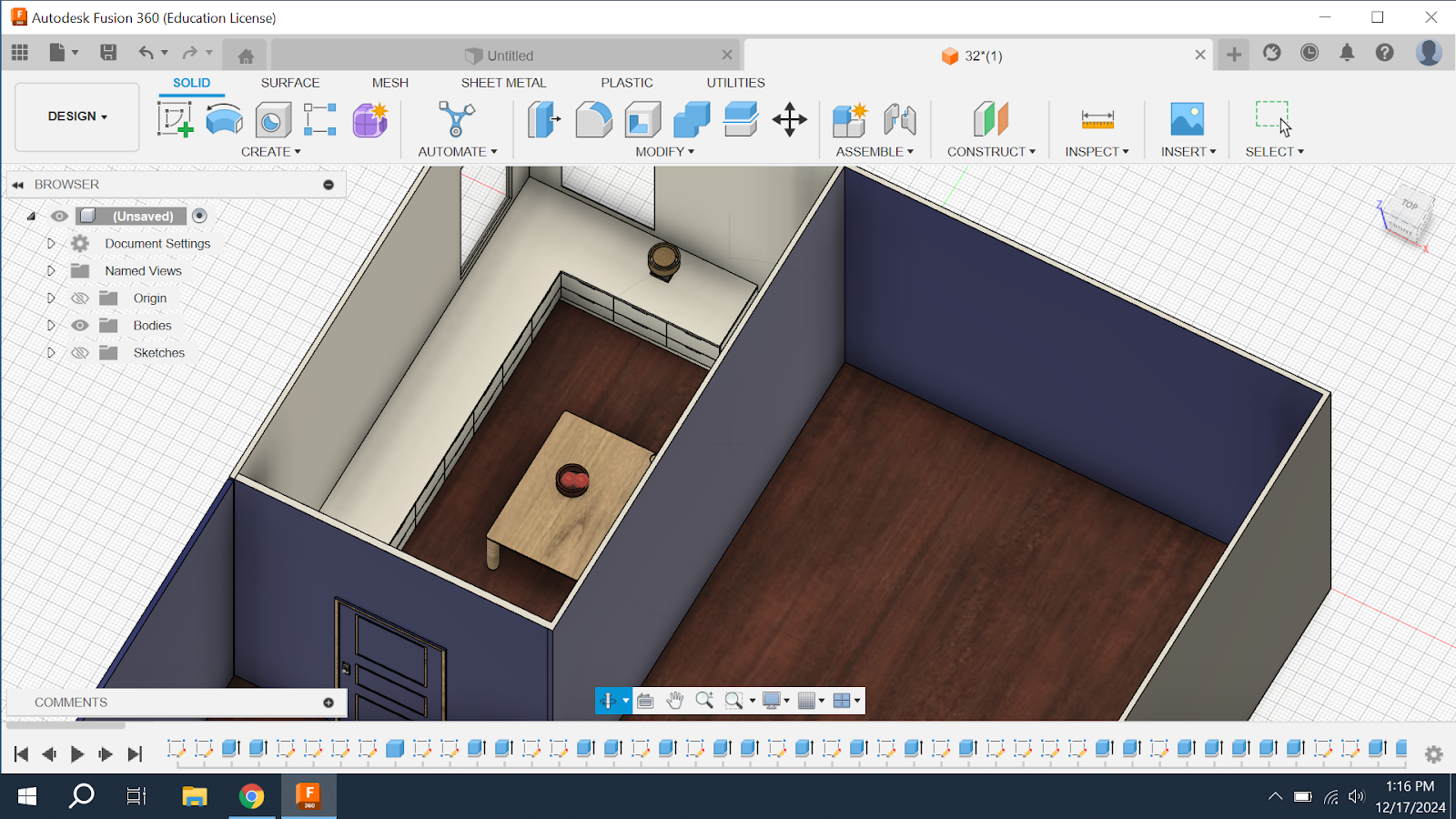Viewport: 1456px width, 819px height.
Task: Choose the Shell tool
Action: 642,119
